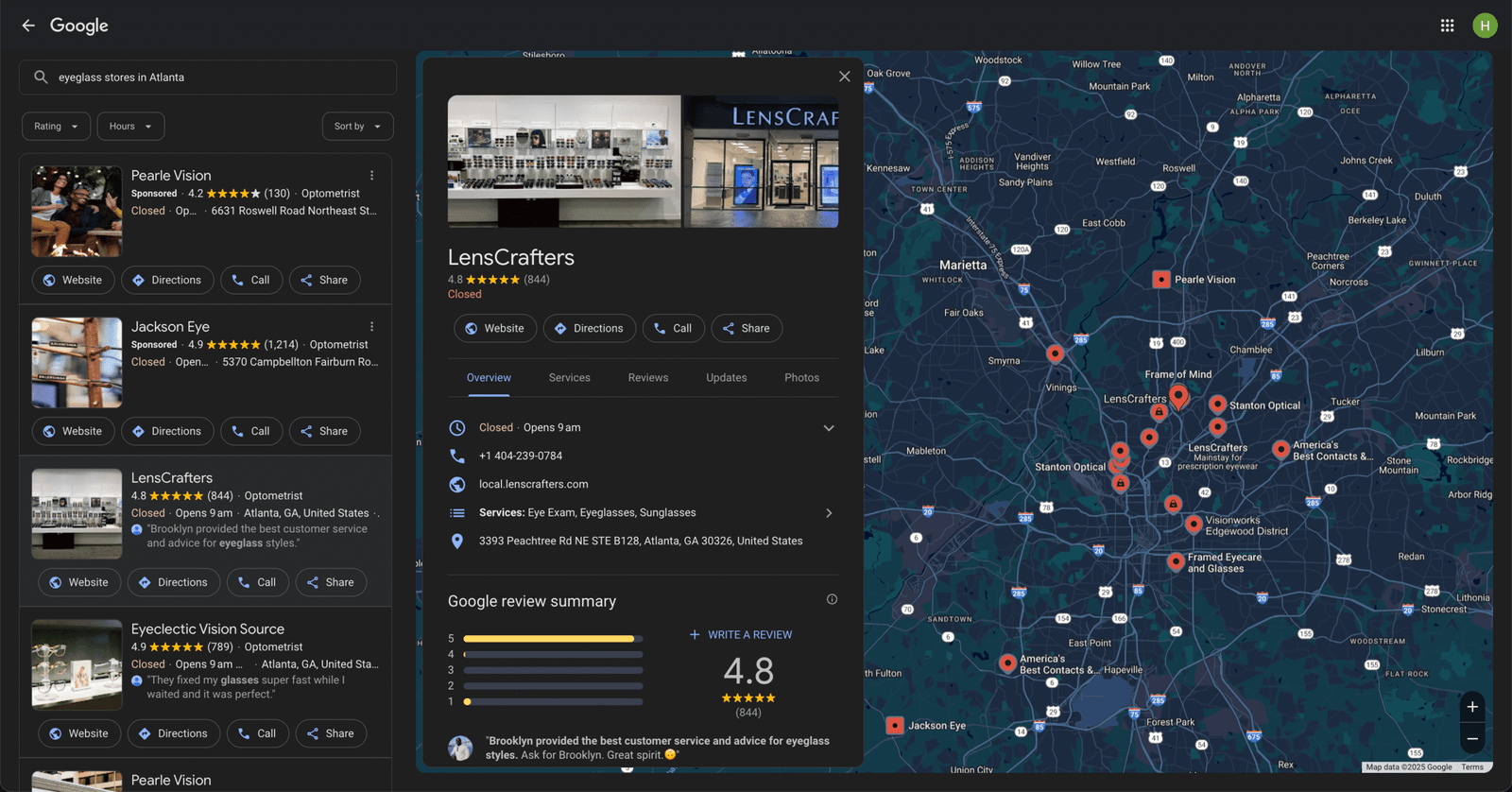Open Website from LensCrafters detail panel
This screenshot has height=792, width=1512.
pos(495,328)
